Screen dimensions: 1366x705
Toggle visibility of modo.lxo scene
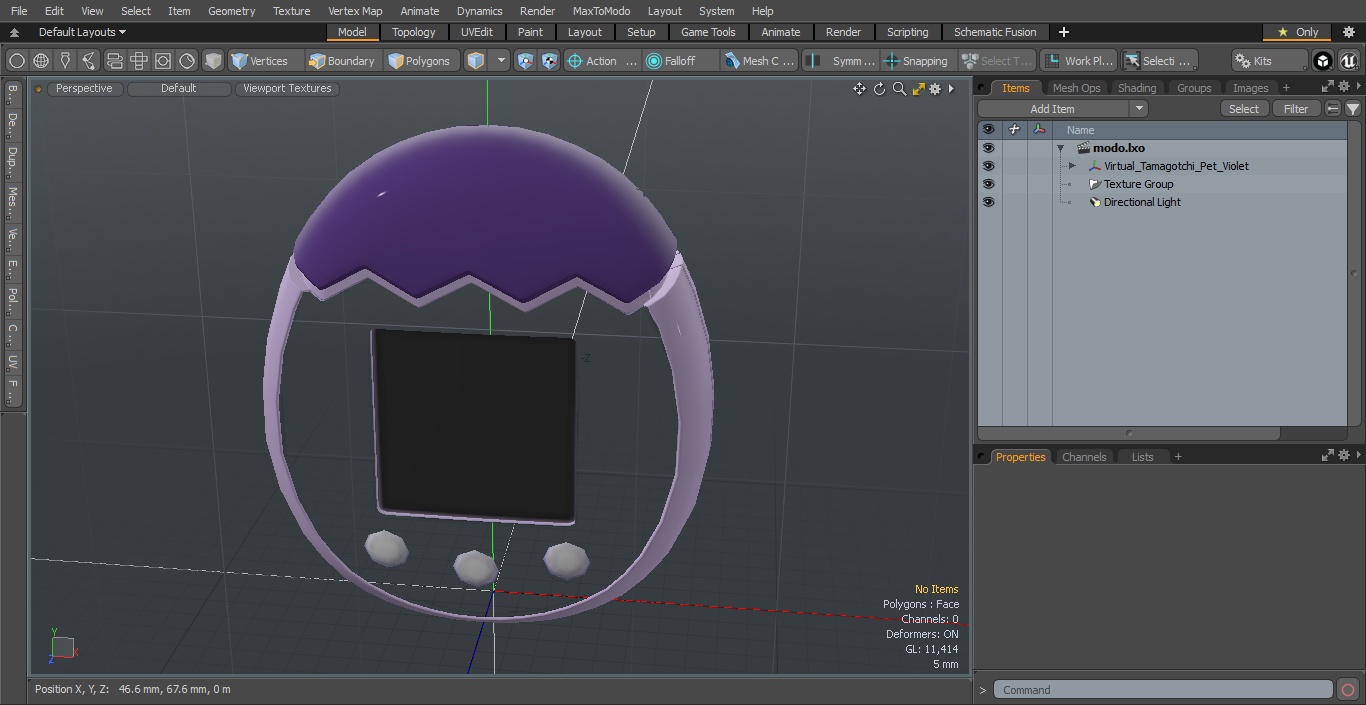(x=988, y=148)
